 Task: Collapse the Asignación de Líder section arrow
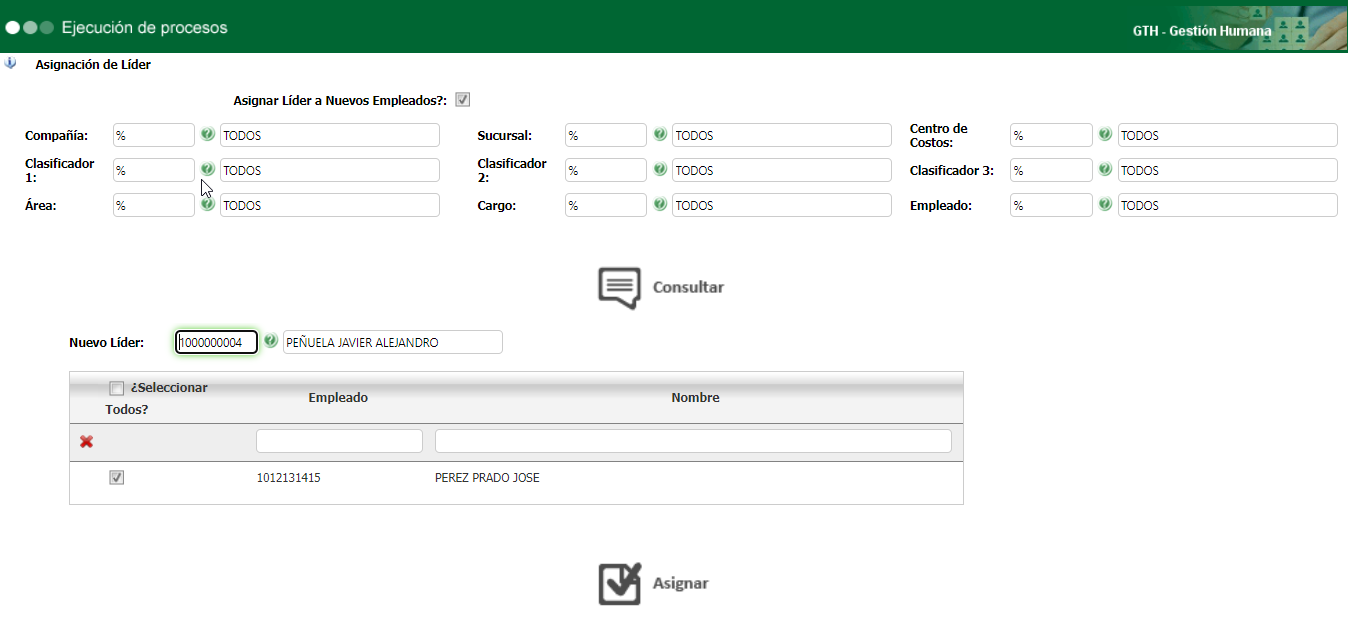(x=11, y=64)
